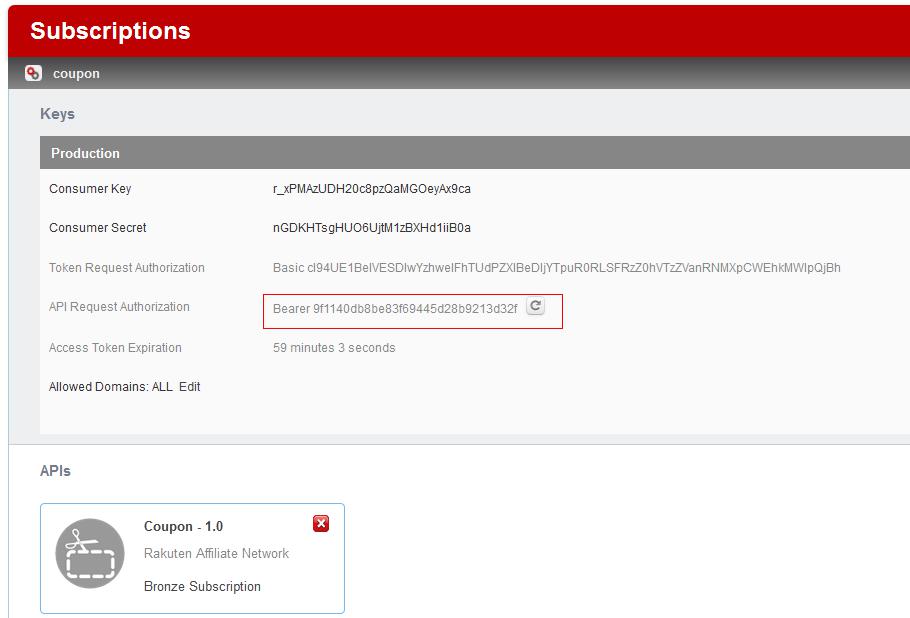Open the Edit link for Allowed Domains
910x618 pixels.
[190, 387]
